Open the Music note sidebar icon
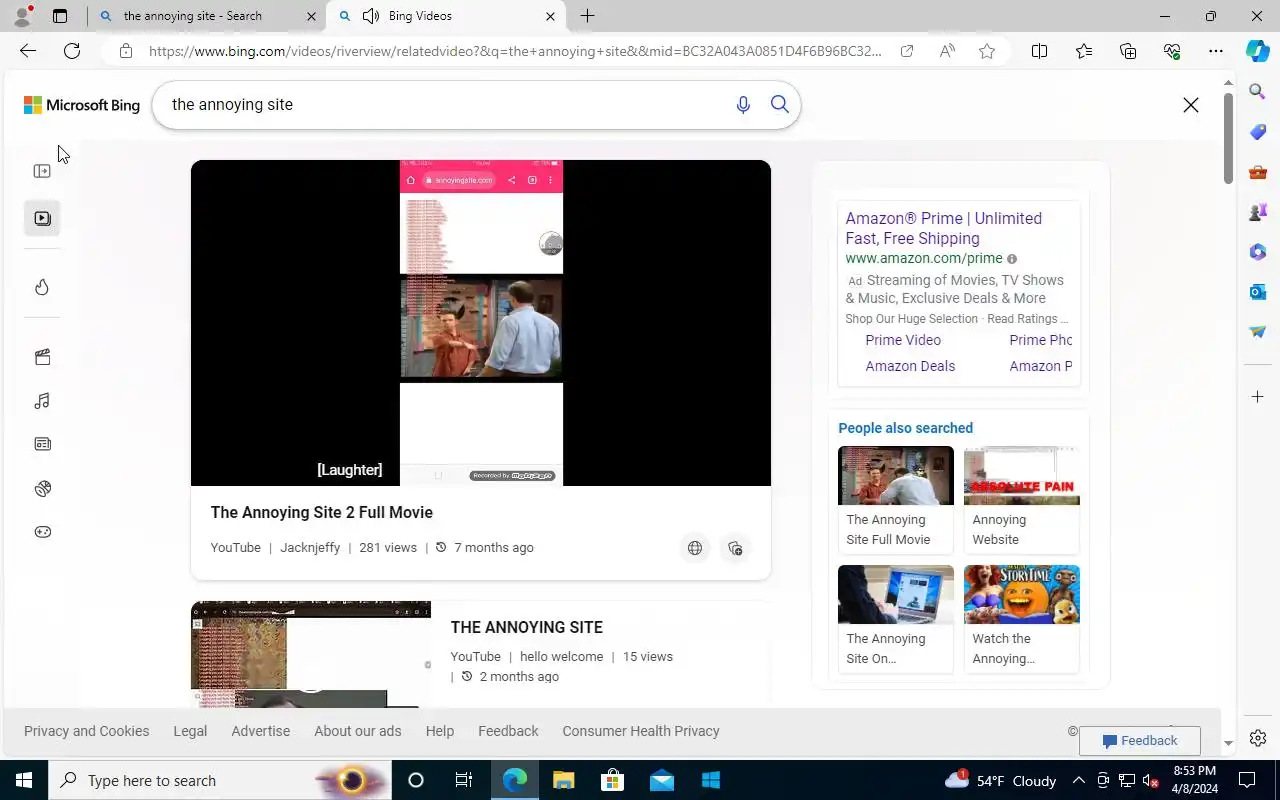This screenshot has height=800, width=1280. [x=42, y=401]
